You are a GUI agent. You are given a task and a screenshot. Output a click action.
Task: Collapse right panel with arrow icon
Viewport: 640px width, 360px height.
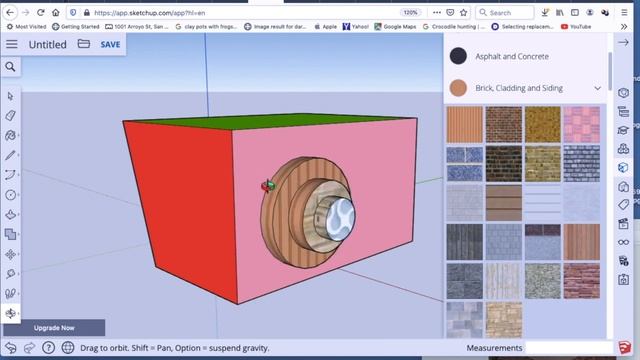623,42
